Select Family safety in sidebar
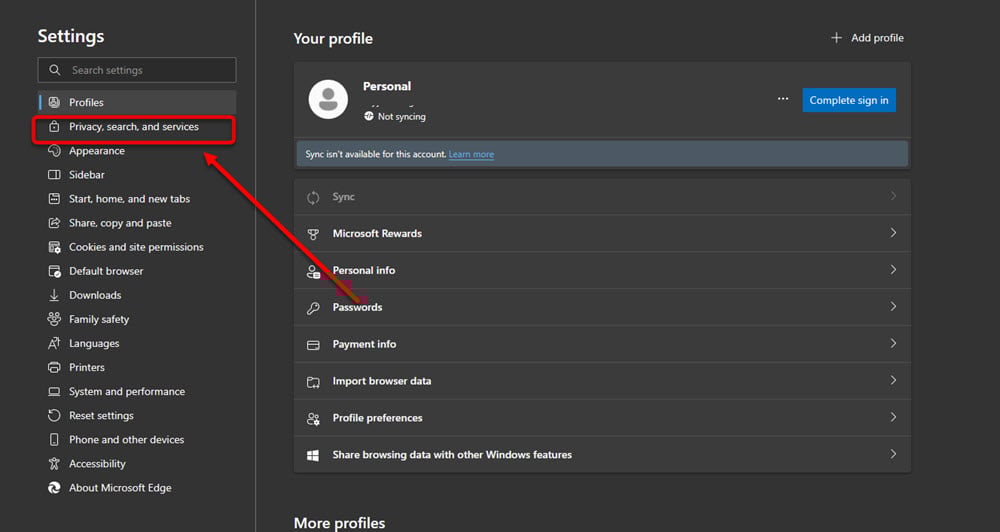1000x532 pixels. (x=136, y=319)
